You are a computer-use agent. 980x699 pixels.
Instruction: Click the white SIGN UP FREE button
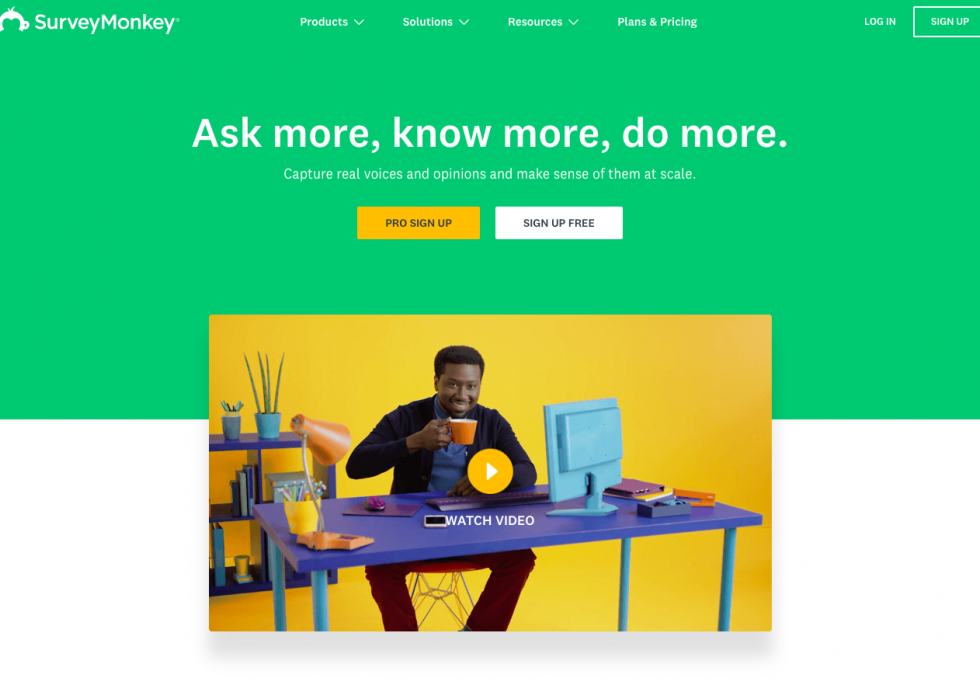pos(559,223)
